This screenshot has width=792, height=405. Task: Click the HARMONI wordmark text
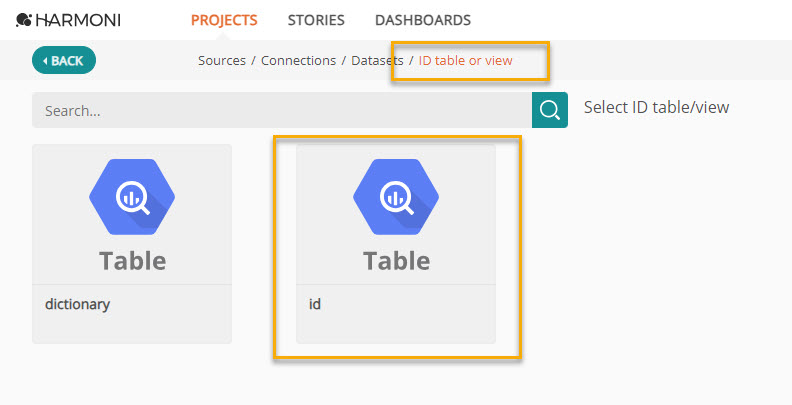click(x=78, y=20)
